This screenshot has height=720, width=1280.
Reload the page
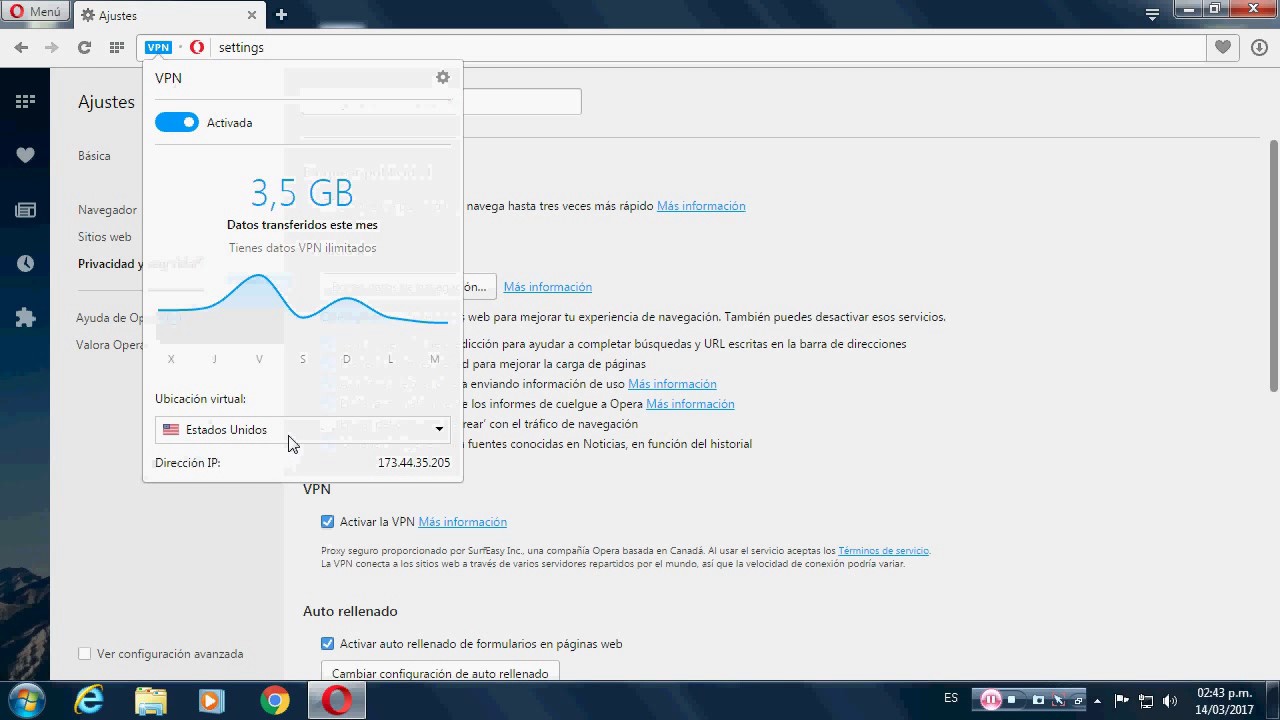coord(84,47)
